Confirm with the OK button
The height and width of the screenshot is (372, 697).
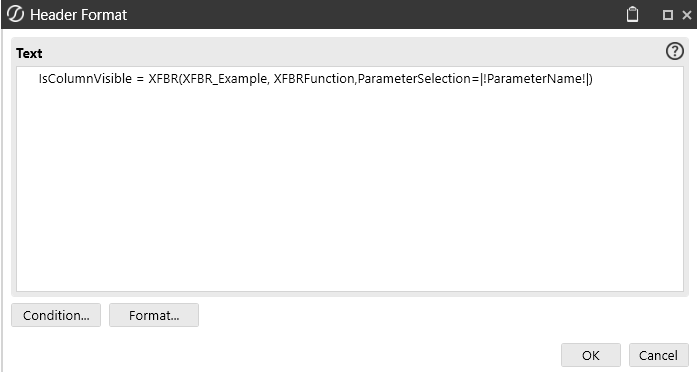590,355
